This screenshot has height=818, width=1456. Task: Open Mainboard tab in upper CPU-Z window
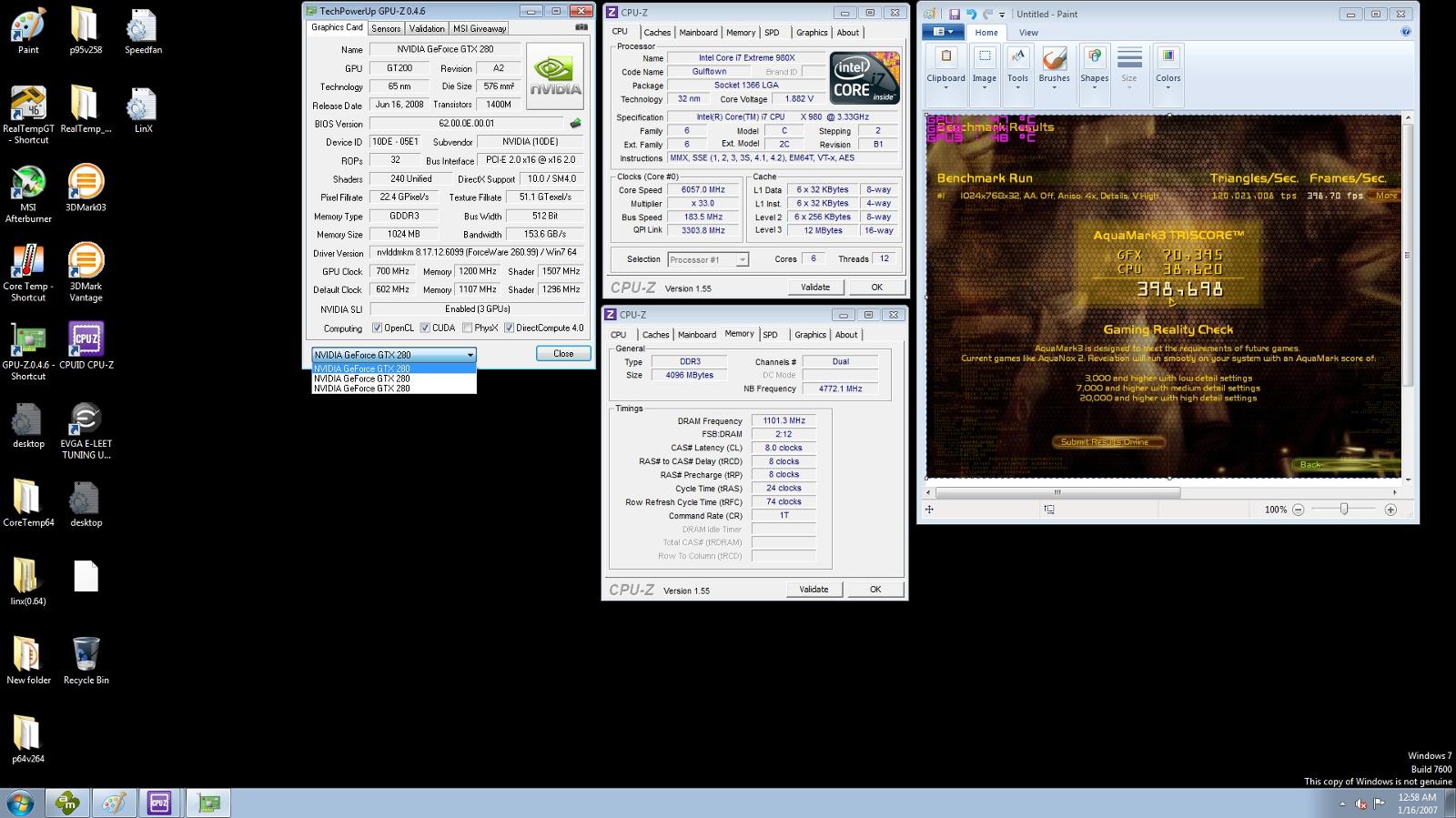point(698,32)
